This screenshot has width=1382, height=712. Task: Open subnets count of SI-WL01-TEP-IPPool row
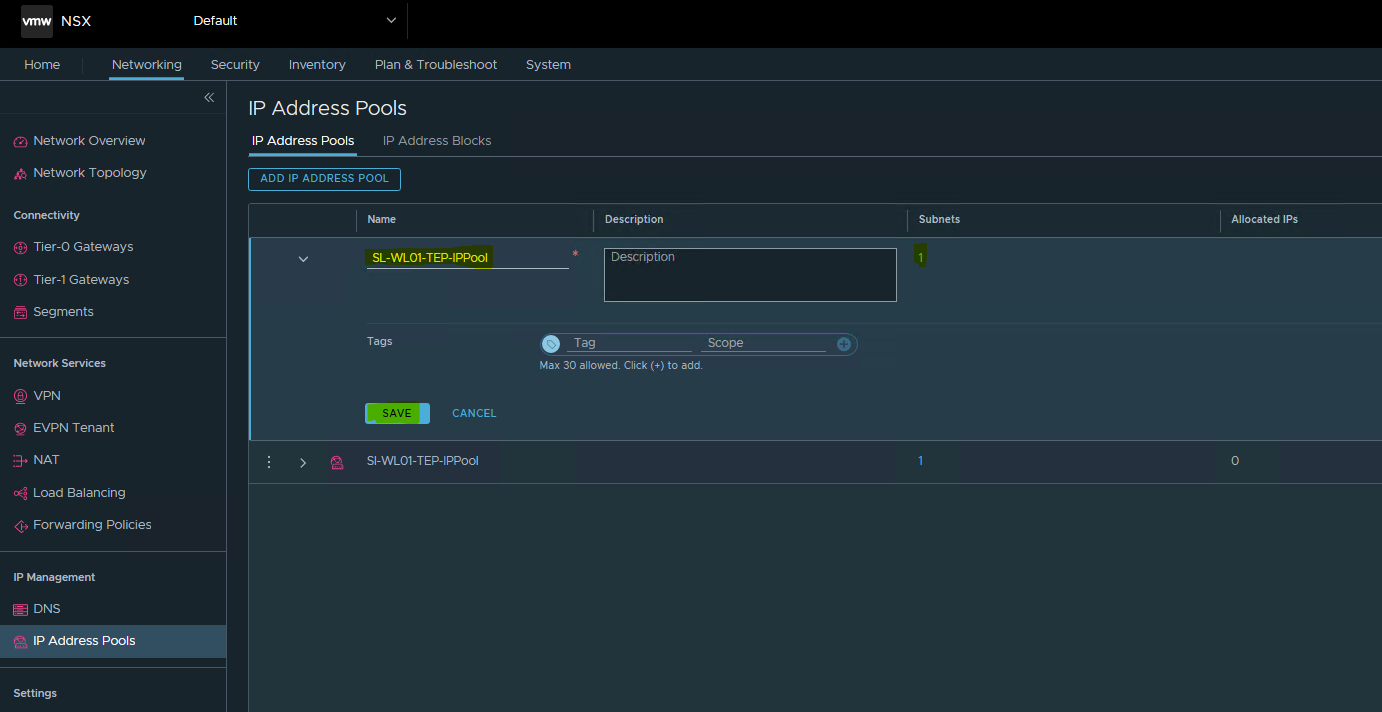click(x=921, y=461)
